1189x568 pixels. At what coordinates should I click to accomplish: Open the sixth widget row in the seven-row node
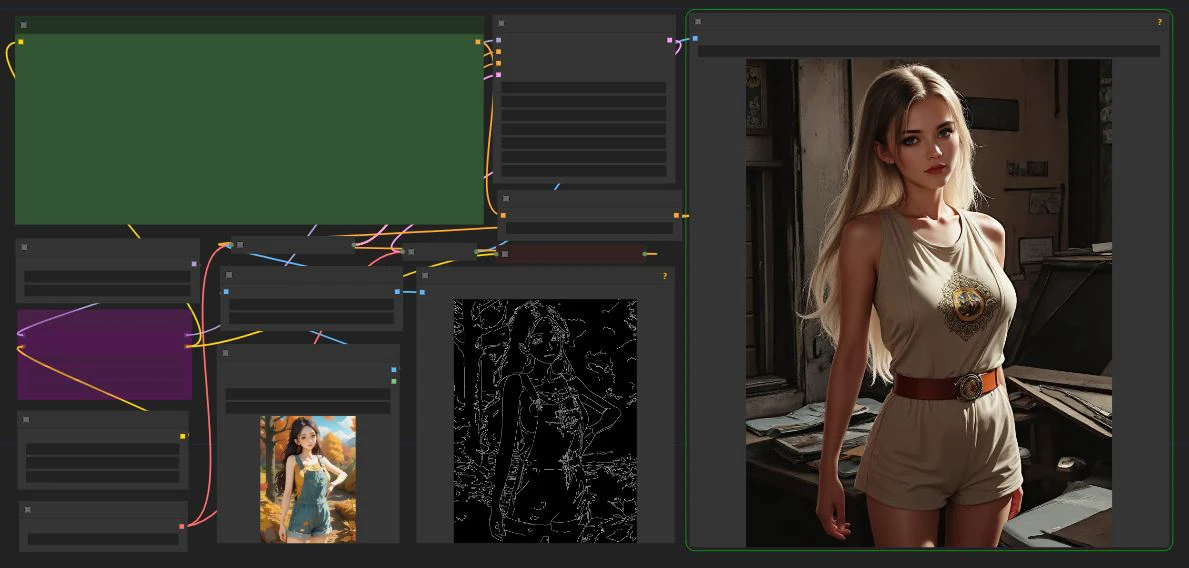(584, 158)
